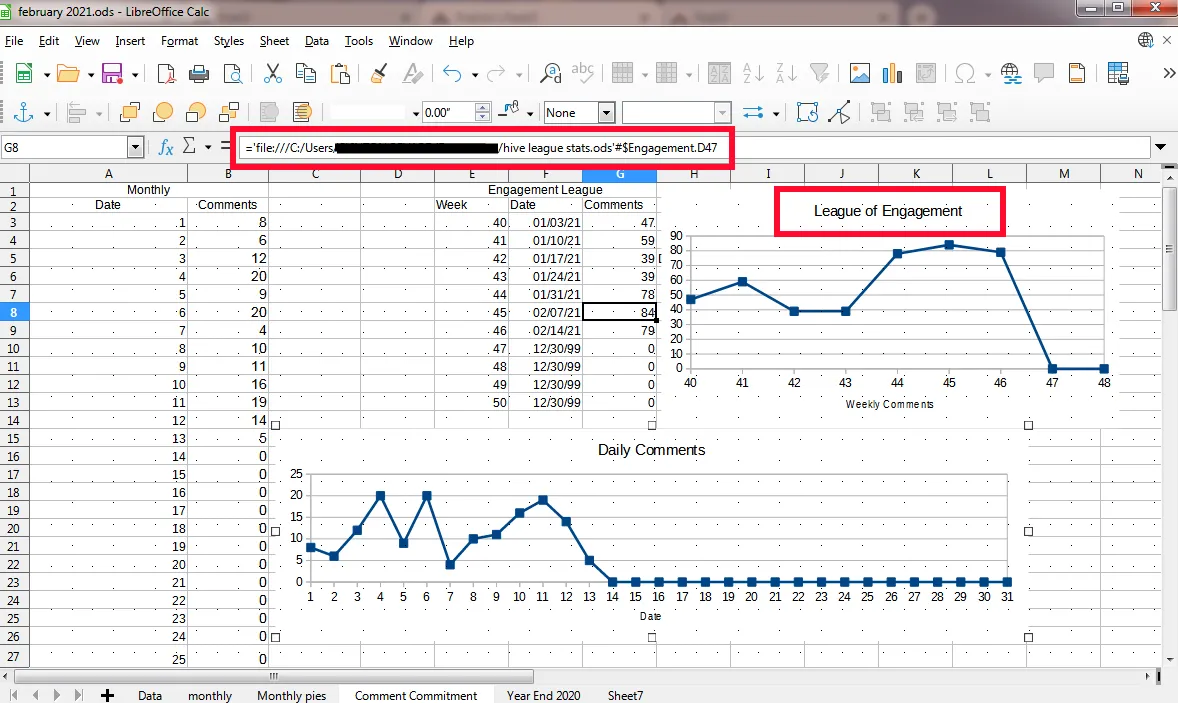Select the cell showing 01/31/21
Screen dimensions: 1178x703
point(545,294)
